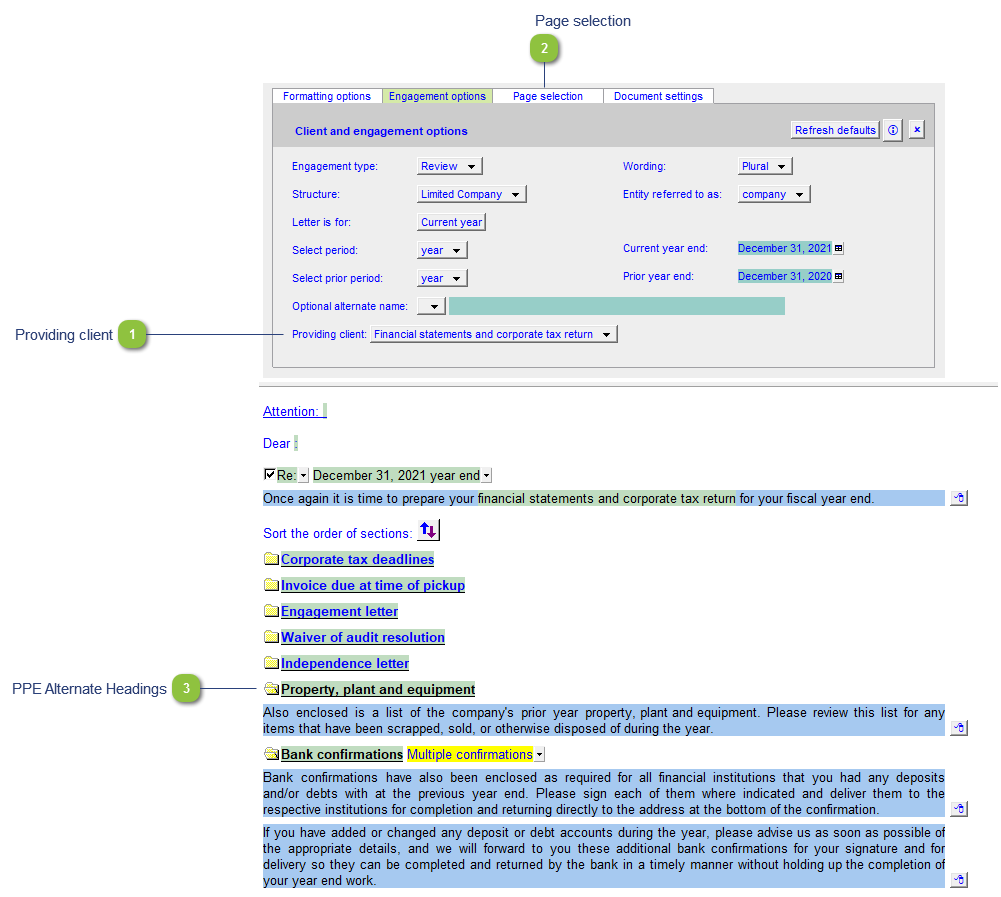The image size is (1001, 897).
Task: Open the Providing client dropdown
Action: pos(494,335)
